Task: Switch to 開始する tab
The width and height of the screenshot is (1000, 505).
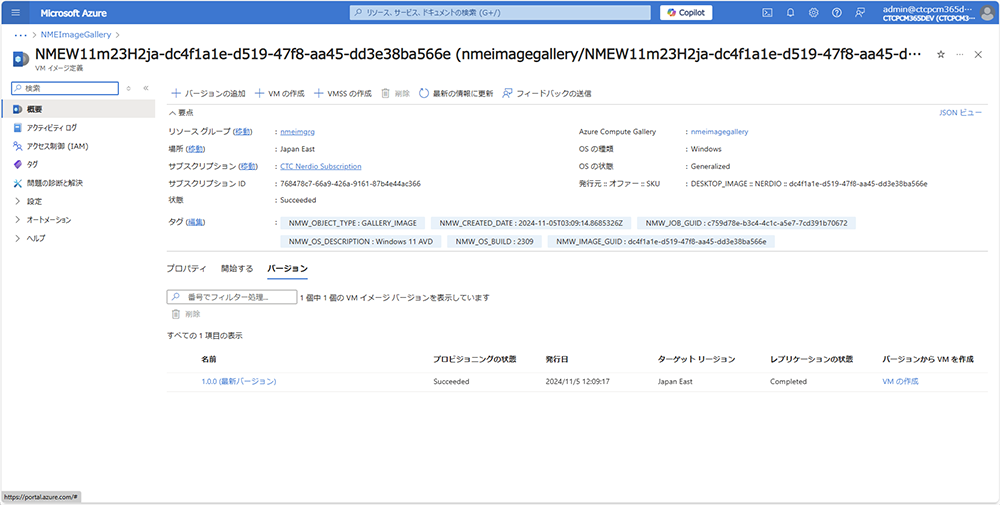Action: pos(237,268)
